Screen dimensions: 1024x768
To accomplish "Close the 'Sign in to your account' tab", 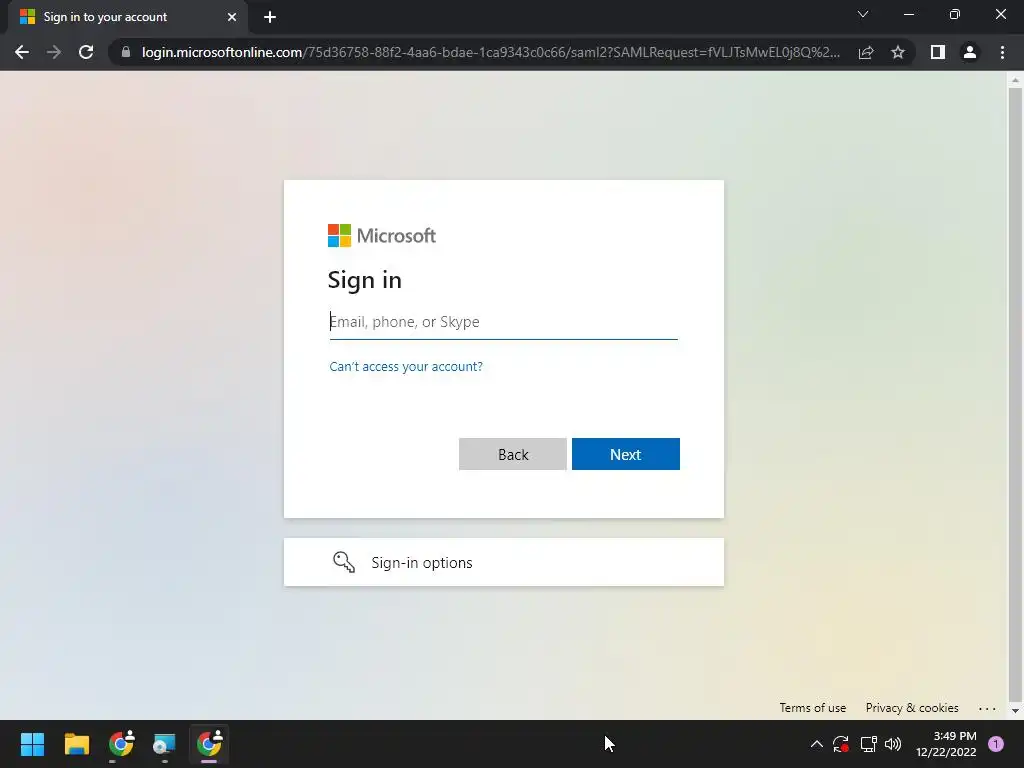I will (232, 17).
